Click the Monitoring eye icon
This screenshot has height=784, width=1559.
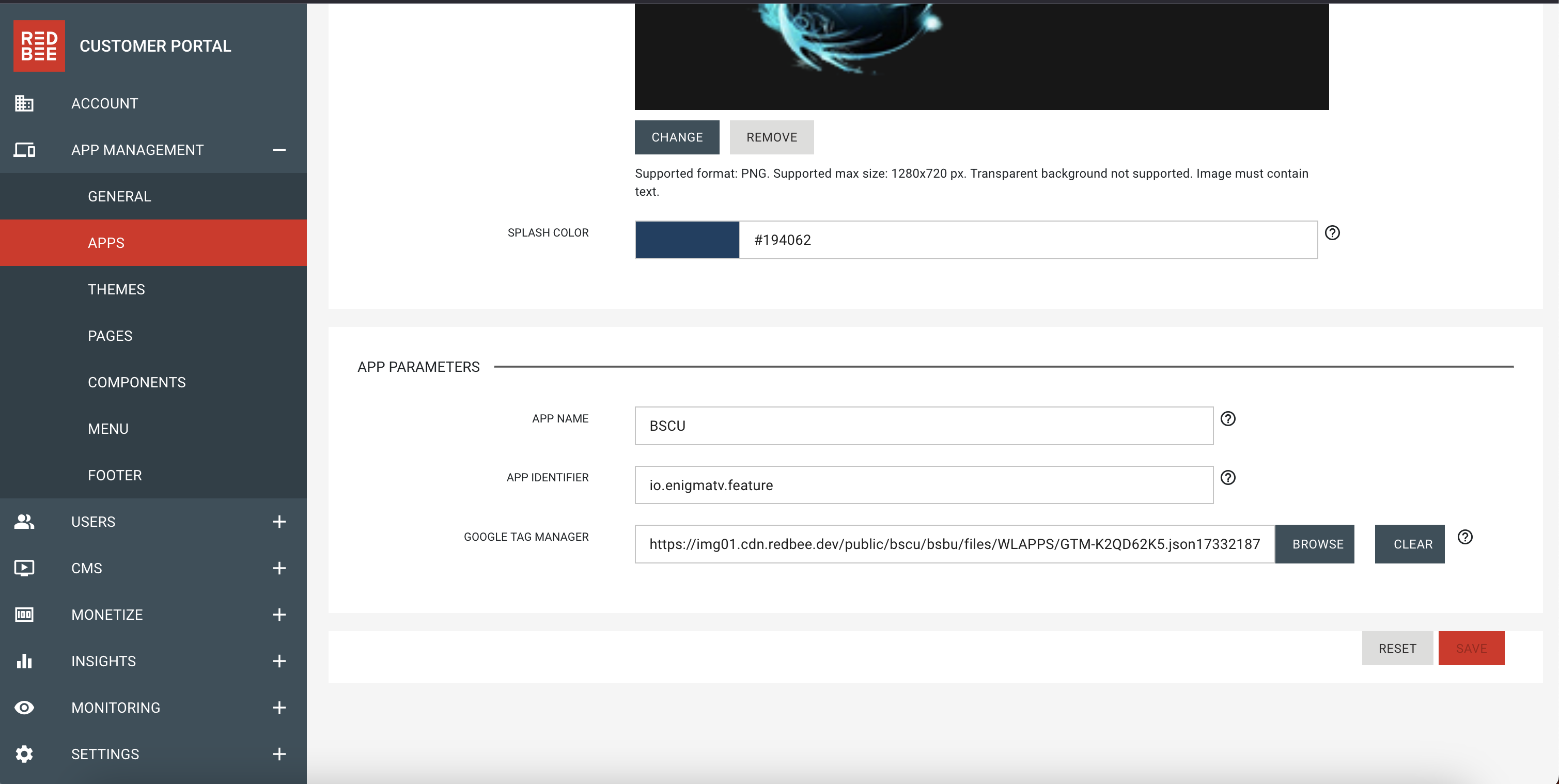coord(24,708)
